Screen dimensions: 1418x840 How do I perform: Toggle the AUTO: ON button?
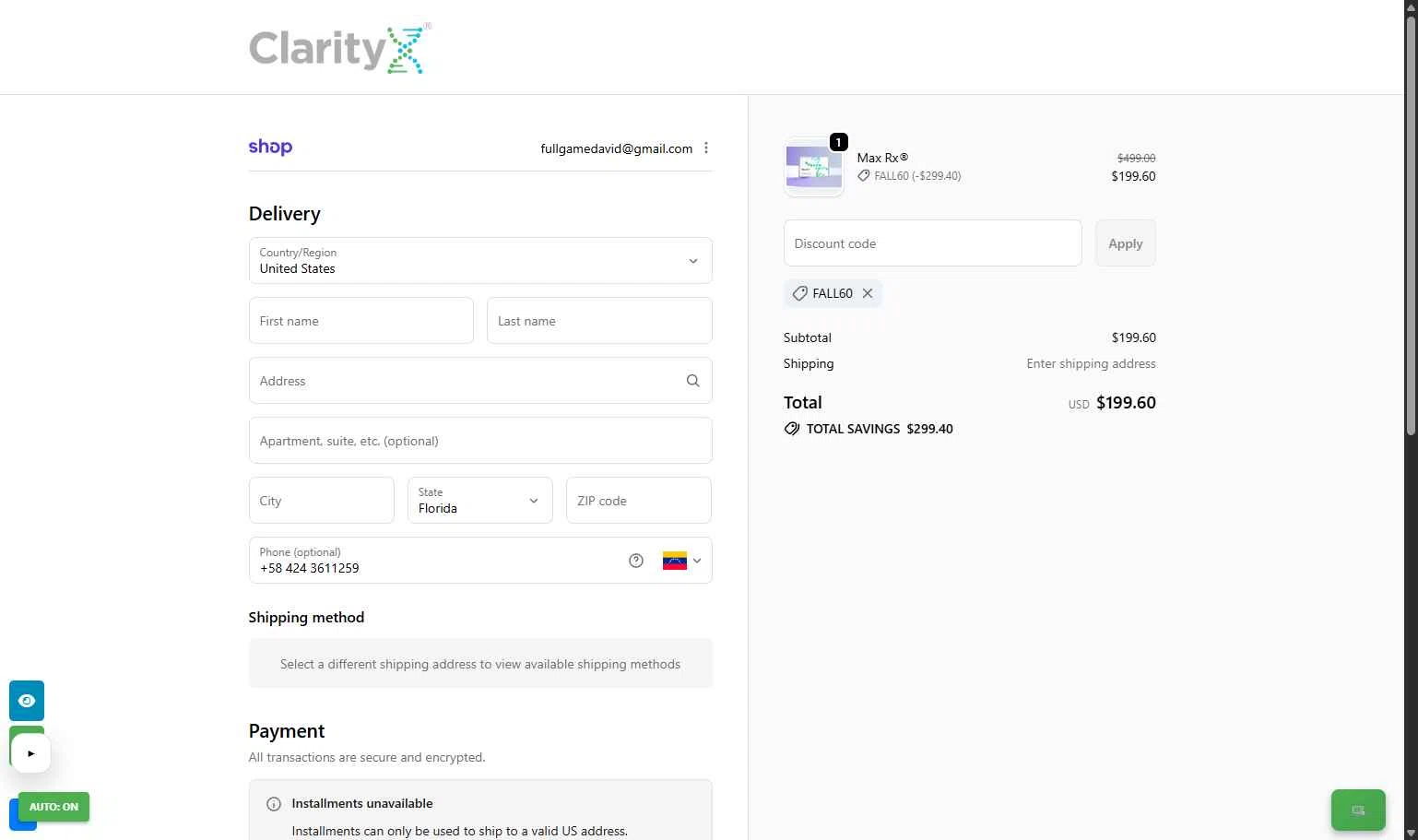point(53,807)
